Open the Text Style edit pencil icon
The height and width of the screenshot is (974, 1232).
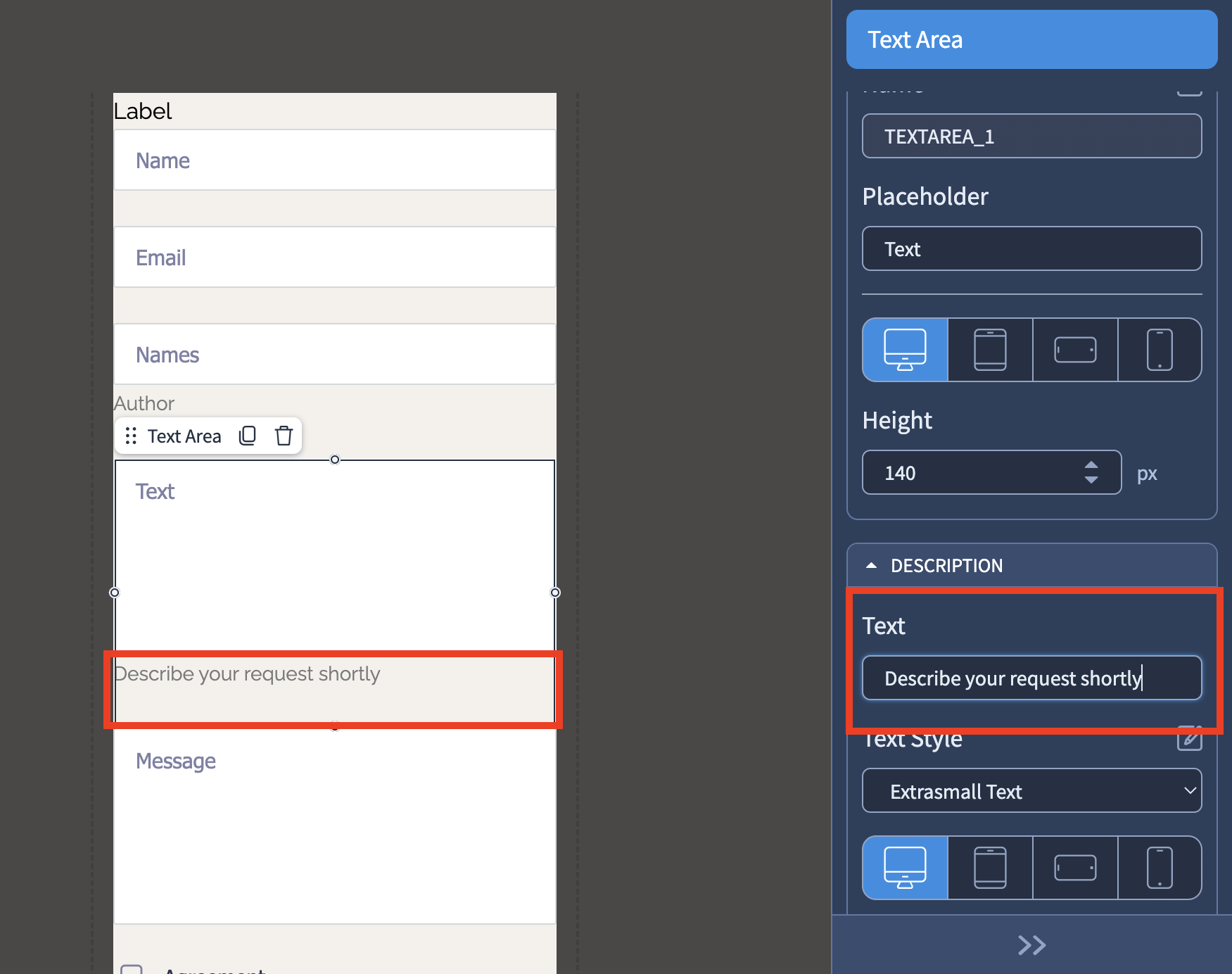[x=1190, y=738]
